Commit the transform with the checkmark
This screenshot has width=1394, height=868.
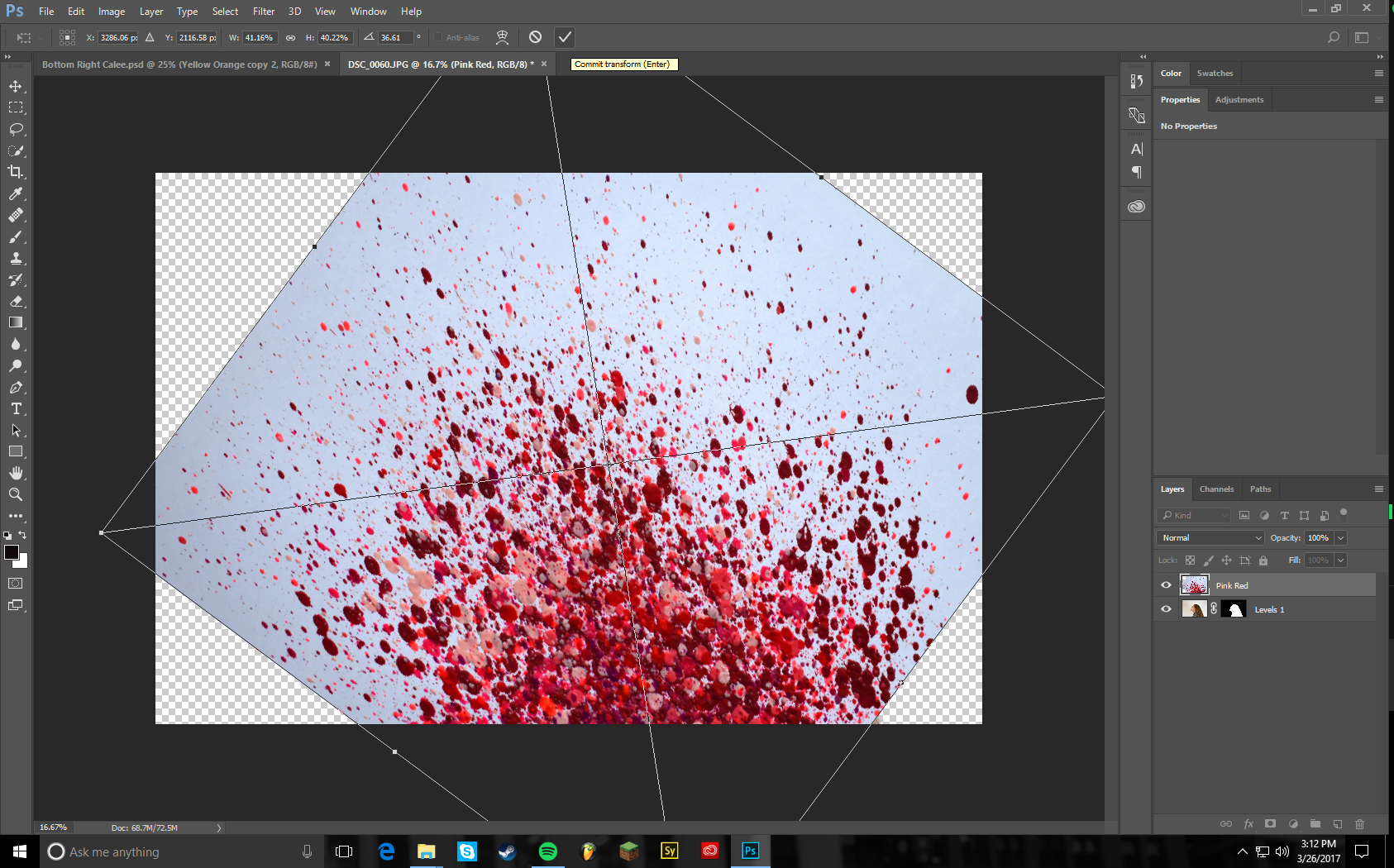[565, 37]
